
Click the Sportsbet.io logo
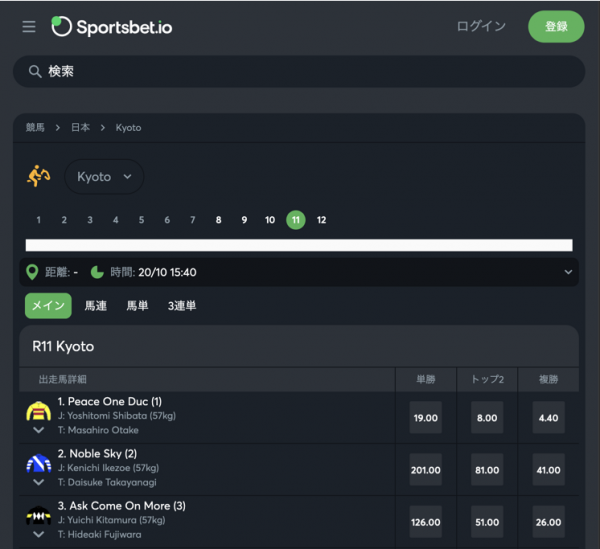tap(112, 27)
